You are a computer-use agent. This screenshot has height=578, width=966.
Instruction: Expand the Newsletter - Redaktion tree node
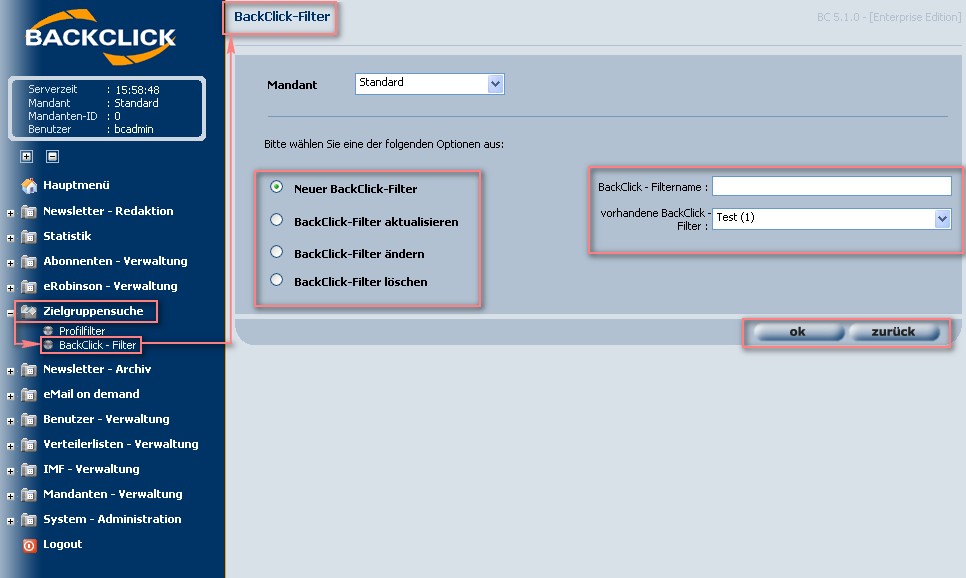10,213
